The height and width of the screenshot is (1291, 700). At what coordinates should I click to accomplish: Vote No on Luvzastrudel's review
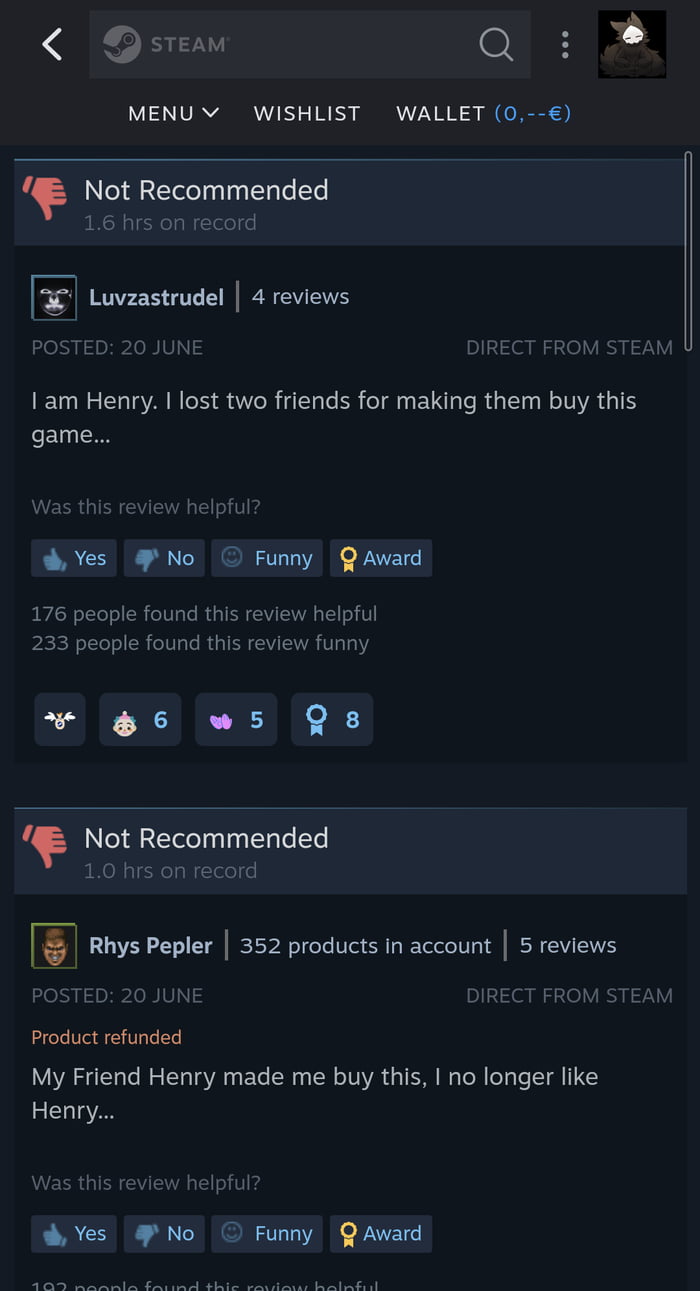pyautogui.click(x=164, y=558)
